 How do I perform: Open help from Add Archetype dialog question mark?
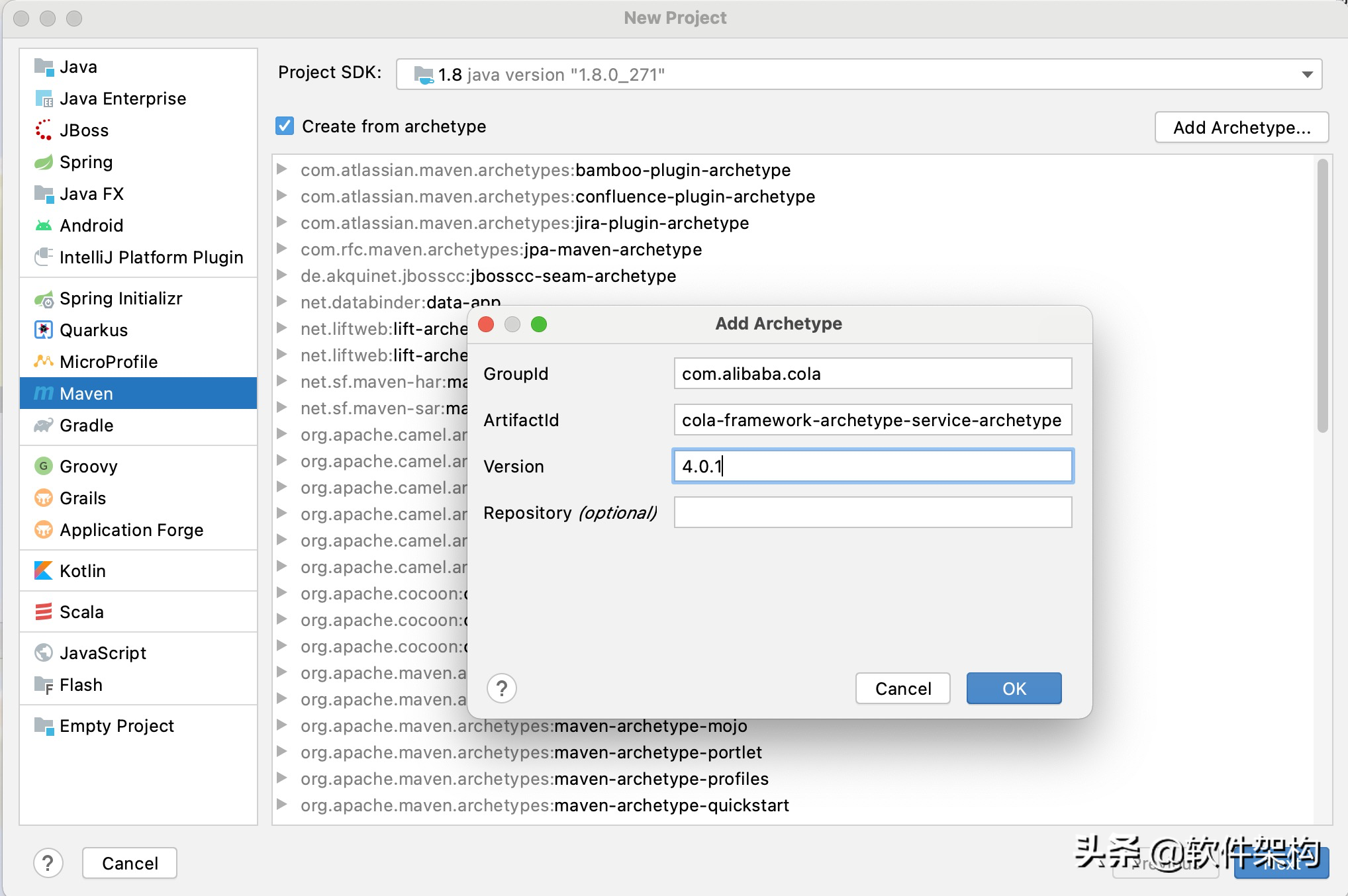[502, 688]
